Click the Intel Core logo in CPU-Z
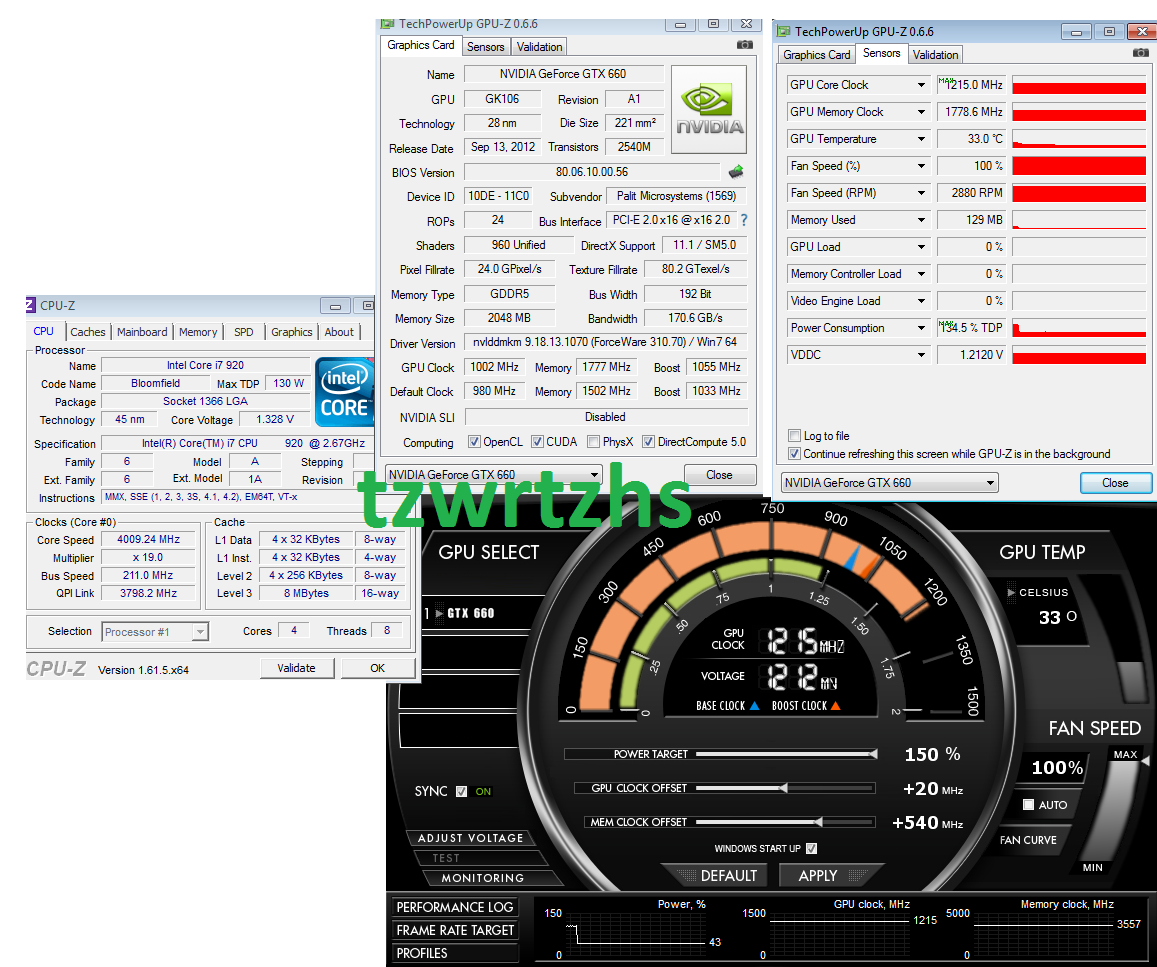The width and height of the screenshot is (1157, 967). (343, 392)
